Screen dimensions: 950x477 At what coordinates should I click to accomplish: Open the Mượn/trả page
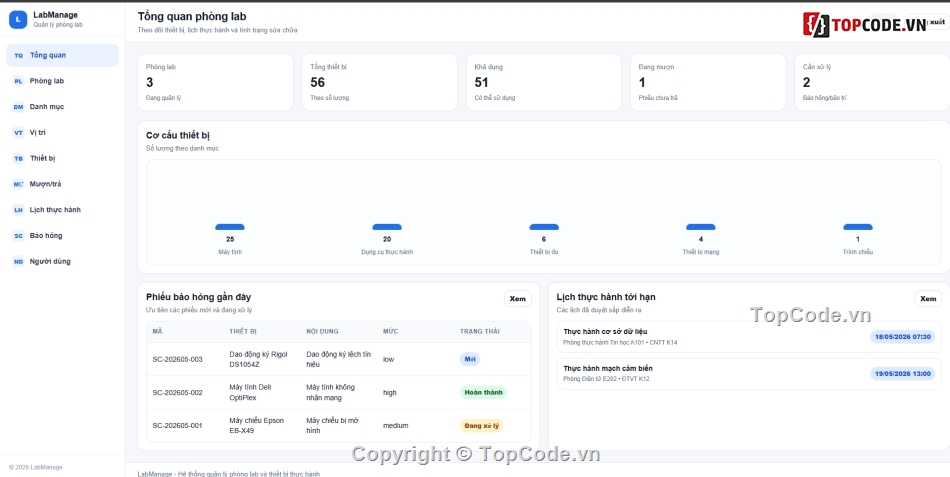pos(62,184)
